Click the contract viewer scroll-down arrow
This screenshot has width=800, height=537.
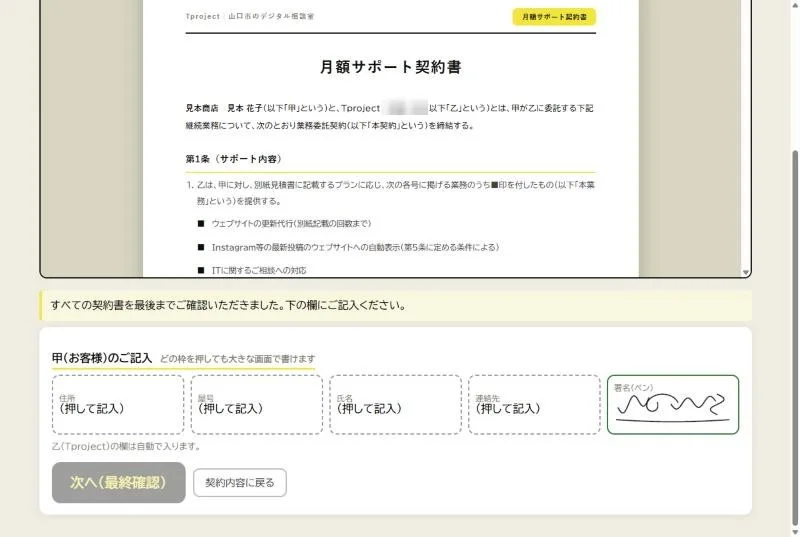[745, 273]
